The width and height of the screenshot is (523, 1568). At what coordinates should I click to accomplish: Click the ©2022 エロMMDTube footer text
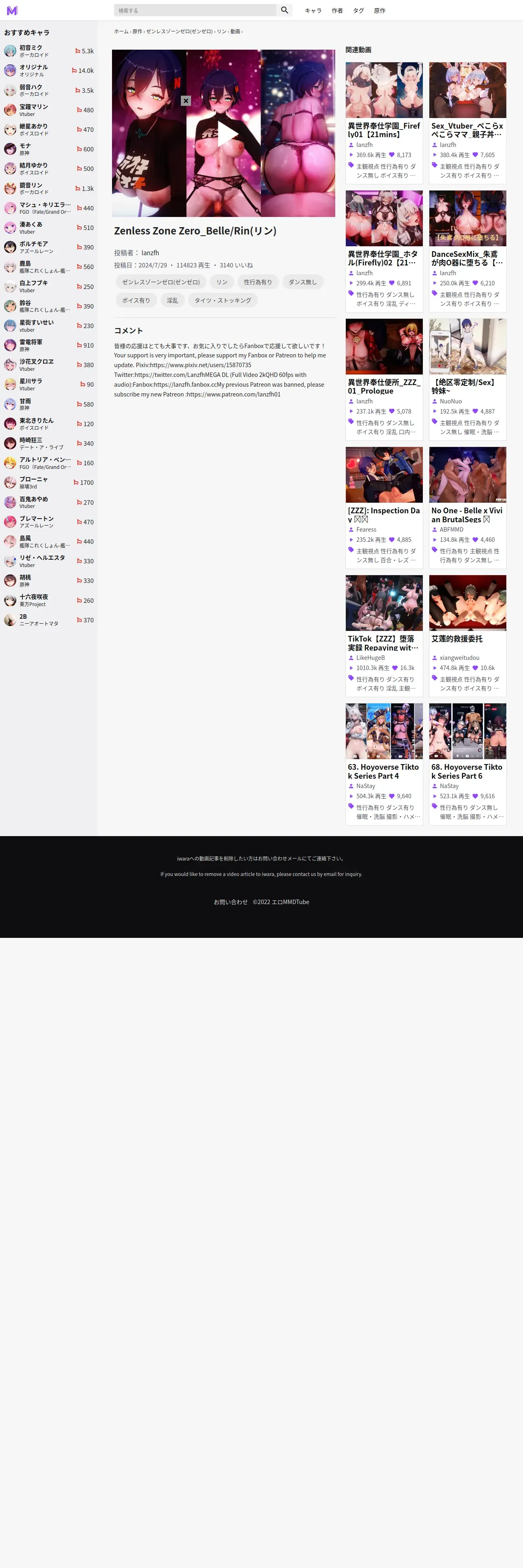pyautogui.click(x=281, y=902)
